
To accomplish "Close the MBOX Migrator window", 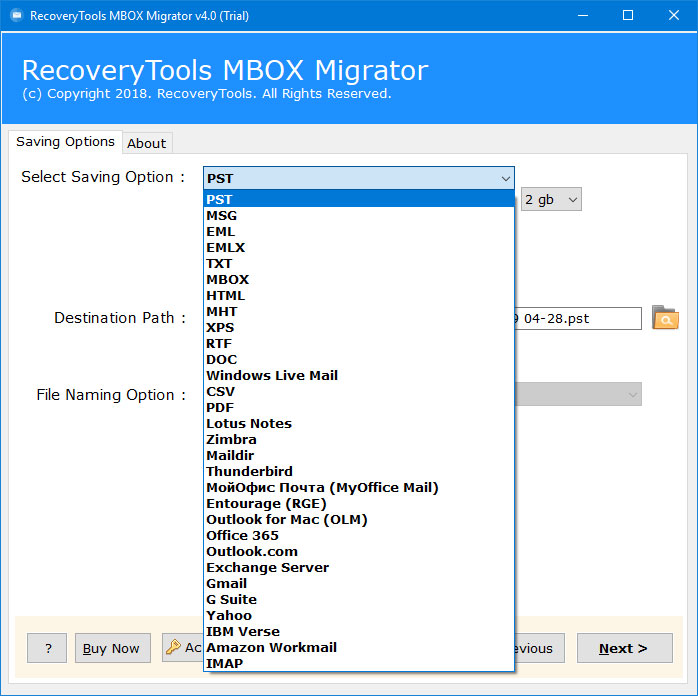I will point(674,16).
